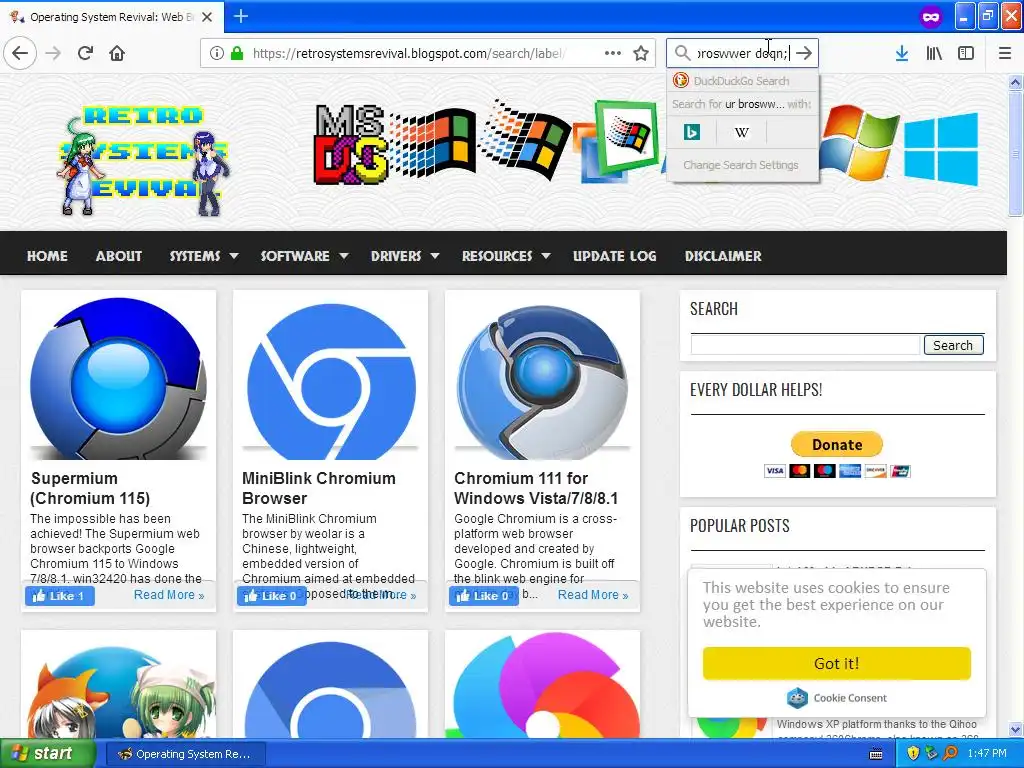Click the Retro Systems Revival logo
This screenshot has width=1024, height=768.
click(144, 160)
